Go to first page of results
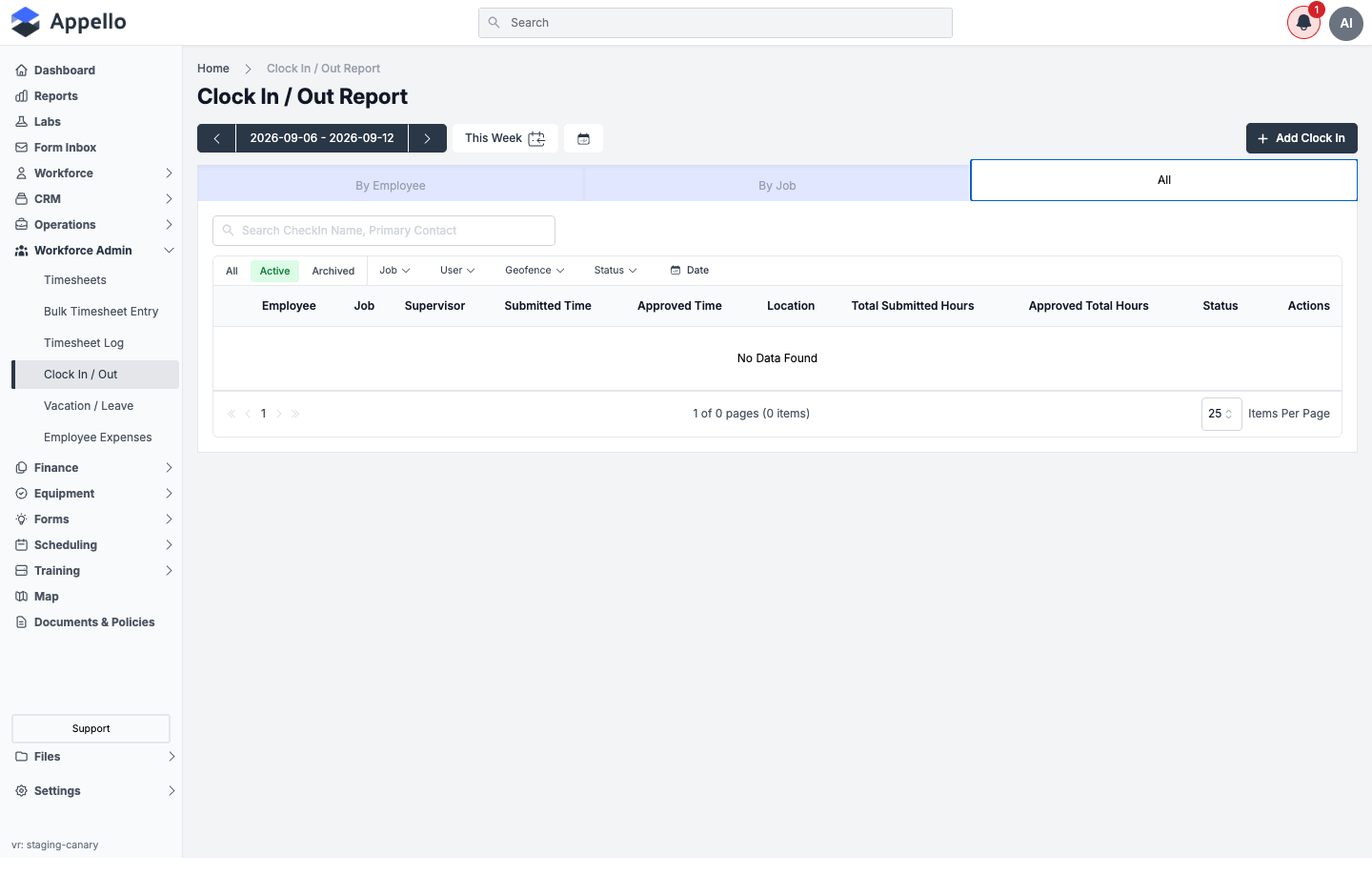 tap(232, 414)
